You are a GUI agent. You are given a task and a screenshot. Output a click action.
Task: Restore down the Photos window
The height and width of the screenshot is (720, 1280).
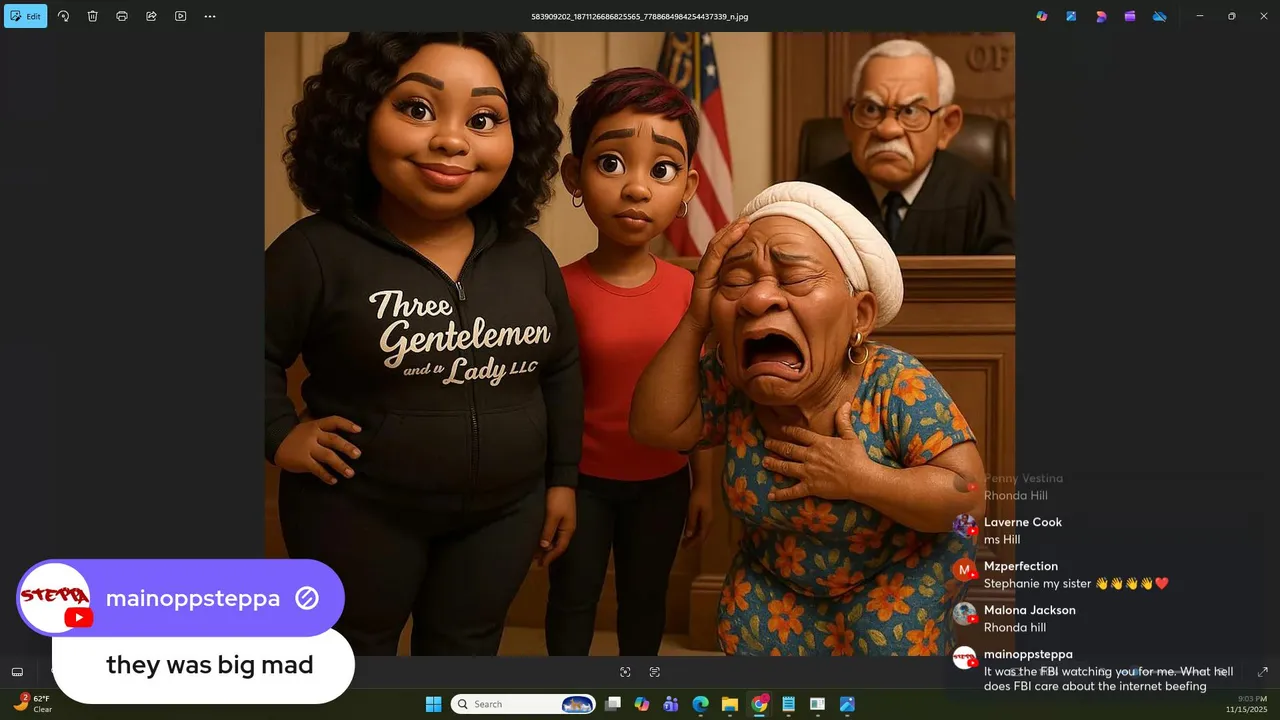pos(1231,16)
